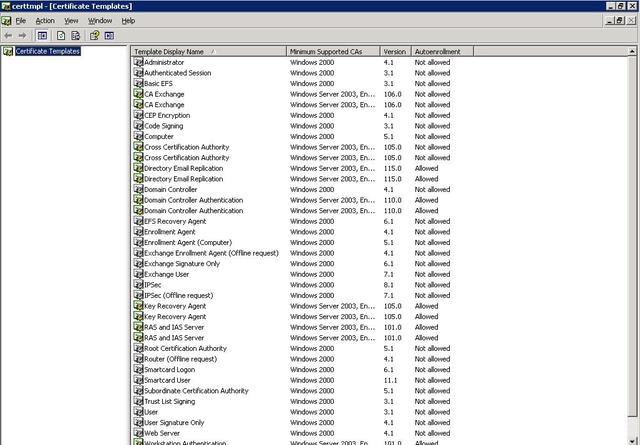Select the Smartcard User template name

tap(167, 380)
